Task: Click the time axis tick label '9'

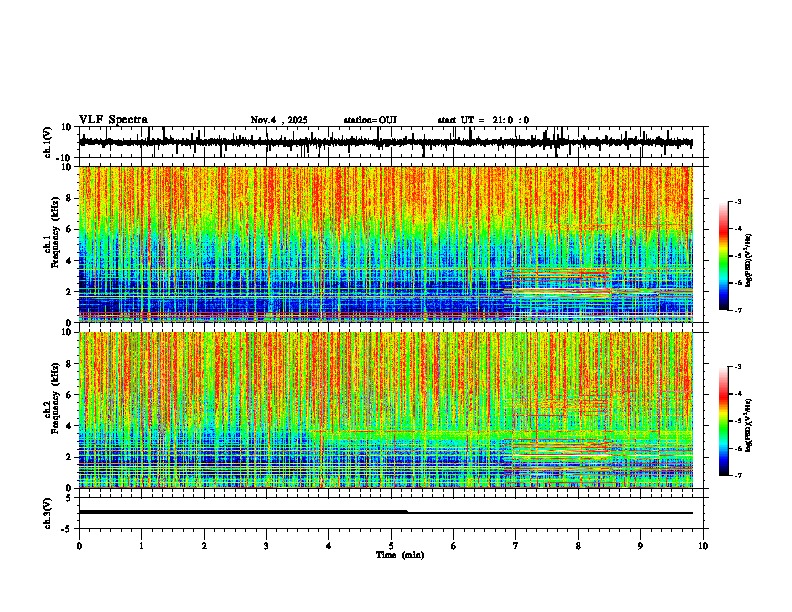Action: 640,546
